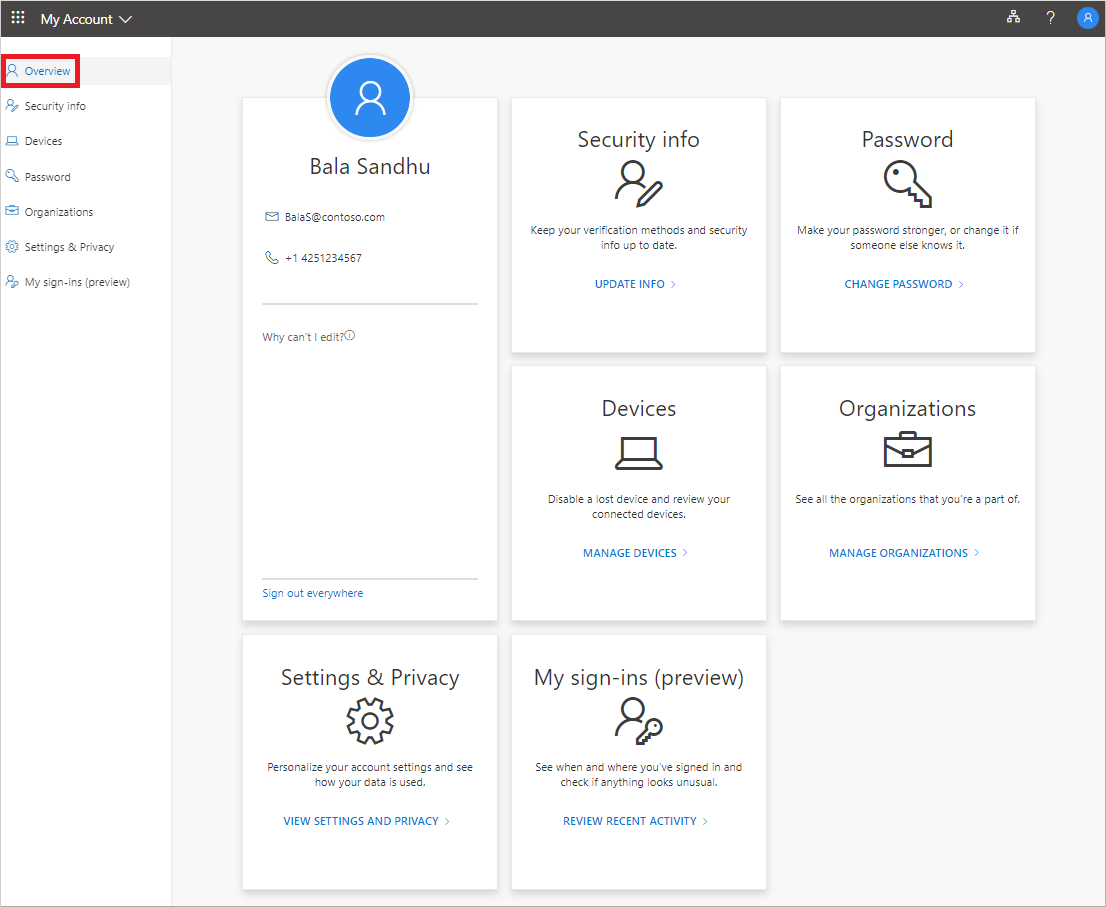
Task: Click the info icon beside Why can't I edit
Action: tap(350, 336)
